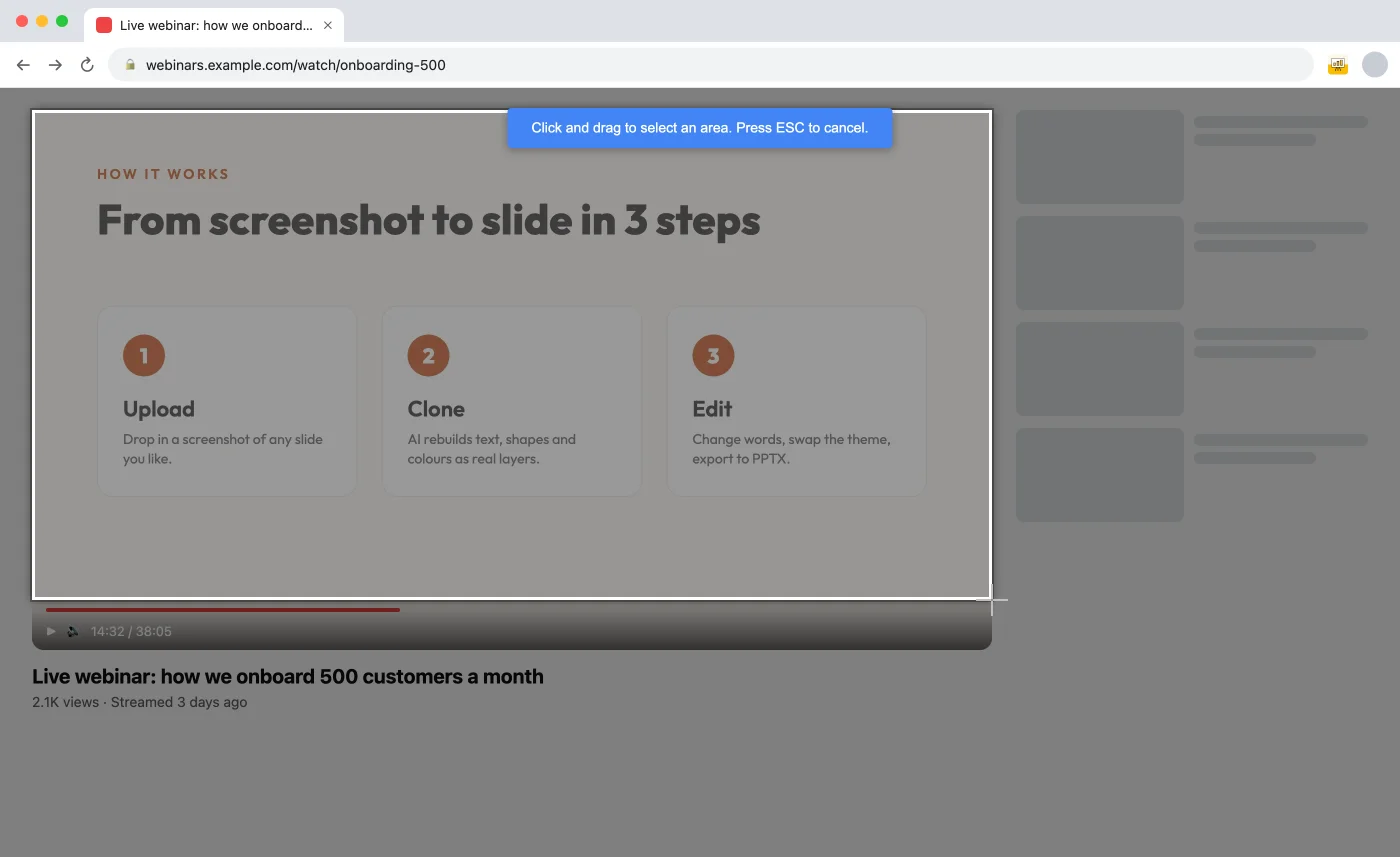The image size is (1400, 857).
Task: Click '2.1K views · Streamed 3 days ago' text
Action: (140, 702)
